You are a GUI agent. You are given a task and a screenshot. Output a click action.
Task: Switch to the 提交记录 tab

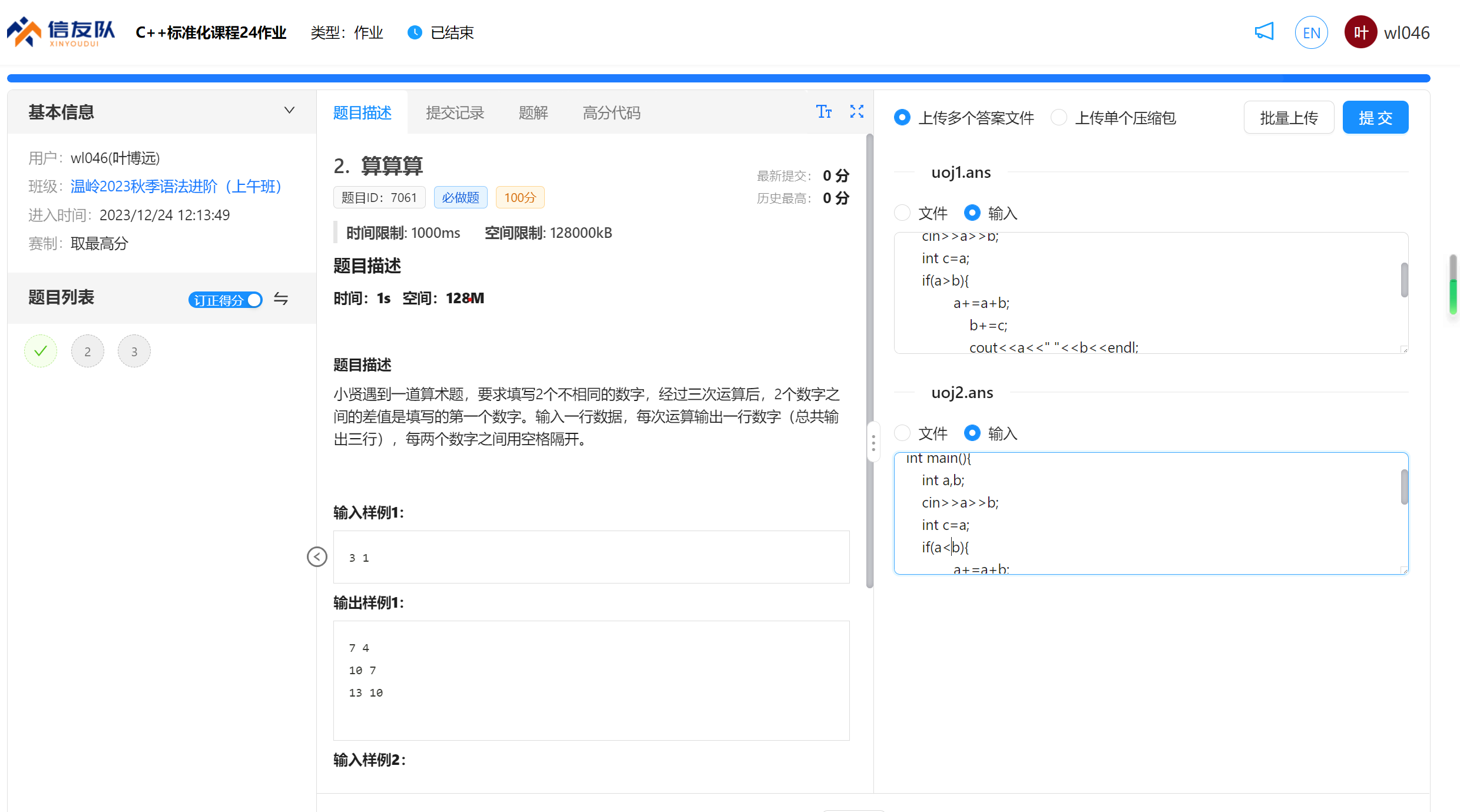(455, 112)
